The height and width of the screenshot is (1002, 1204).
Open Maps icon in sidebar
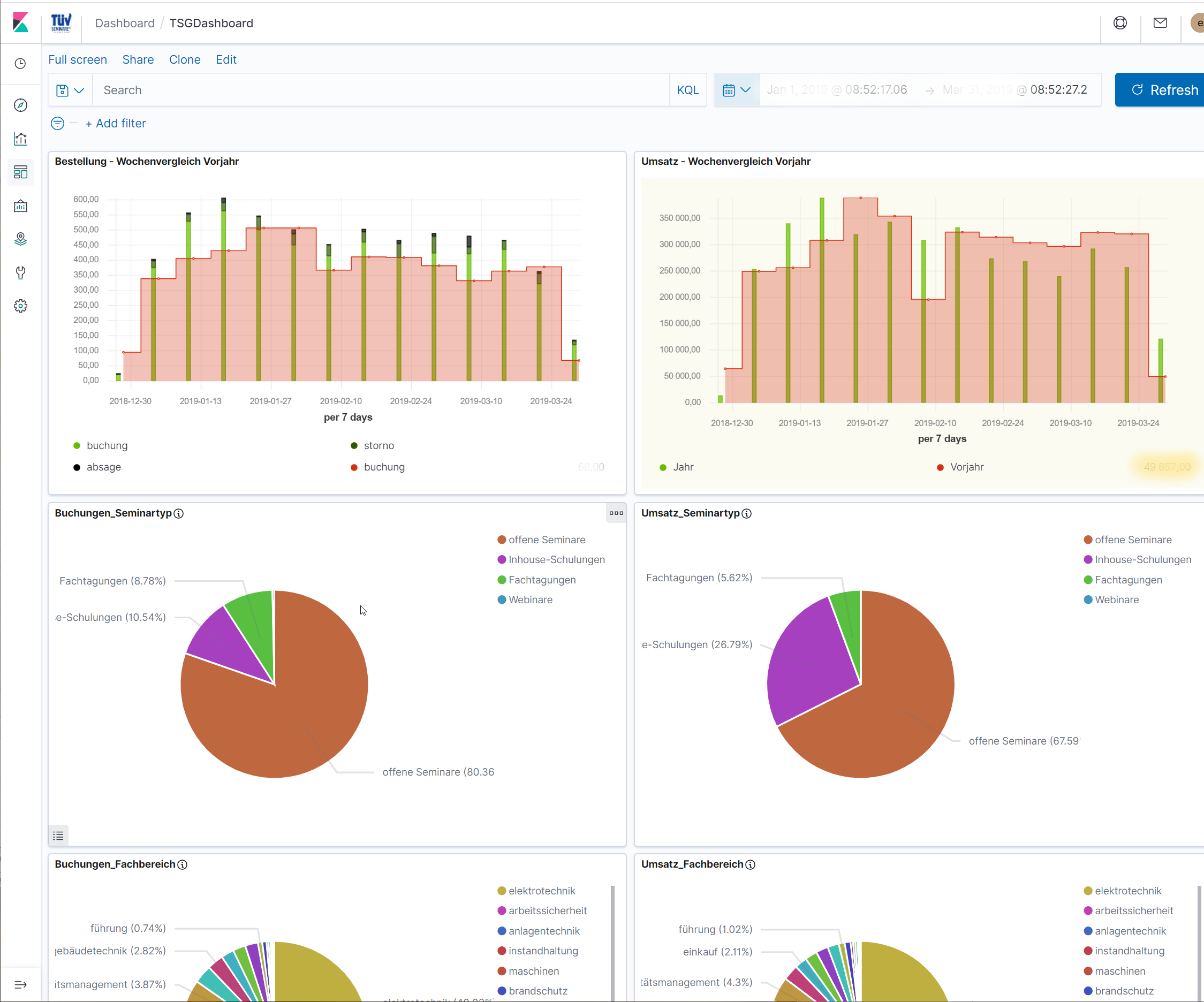click(21, 239)
